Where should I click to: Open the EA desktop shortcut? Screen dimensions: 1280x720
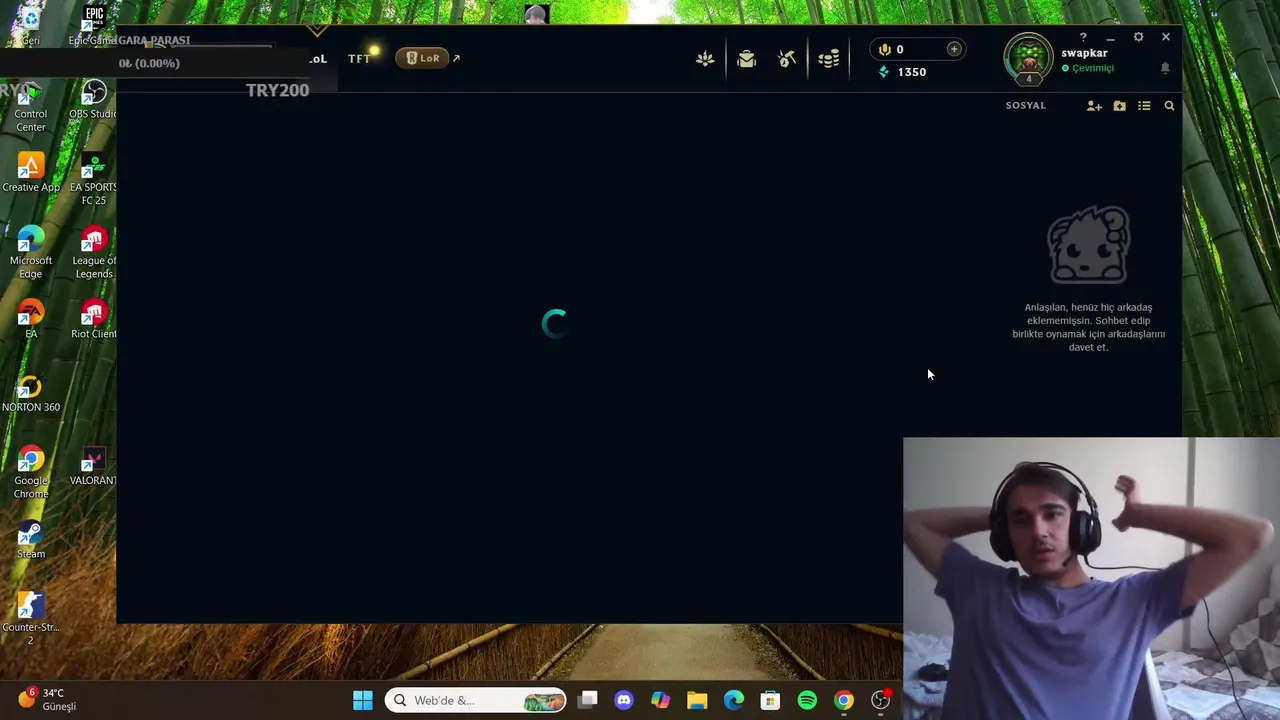pos(31,320)
